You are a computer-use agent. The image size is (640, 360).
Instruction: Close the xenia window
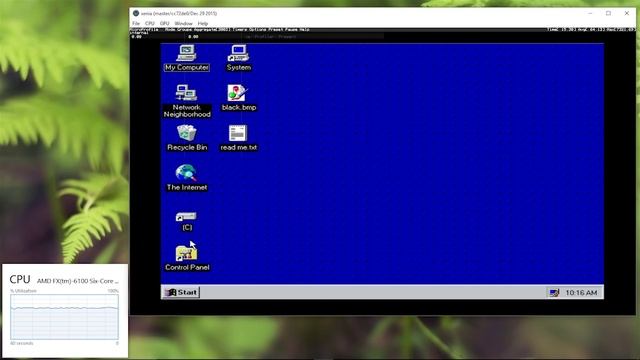click(627, 13)
